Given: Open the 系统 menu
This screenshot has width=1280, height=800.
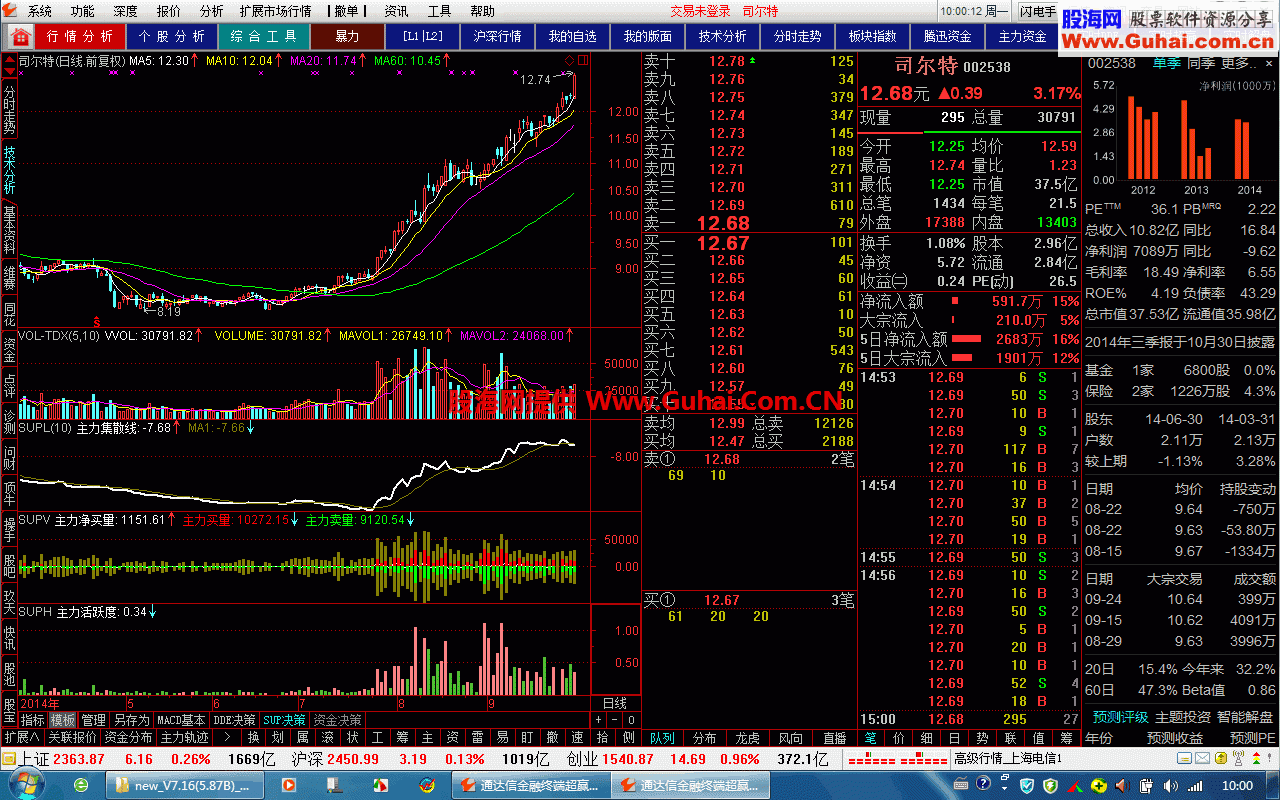Looking at the screenshot, I should 40,11.
